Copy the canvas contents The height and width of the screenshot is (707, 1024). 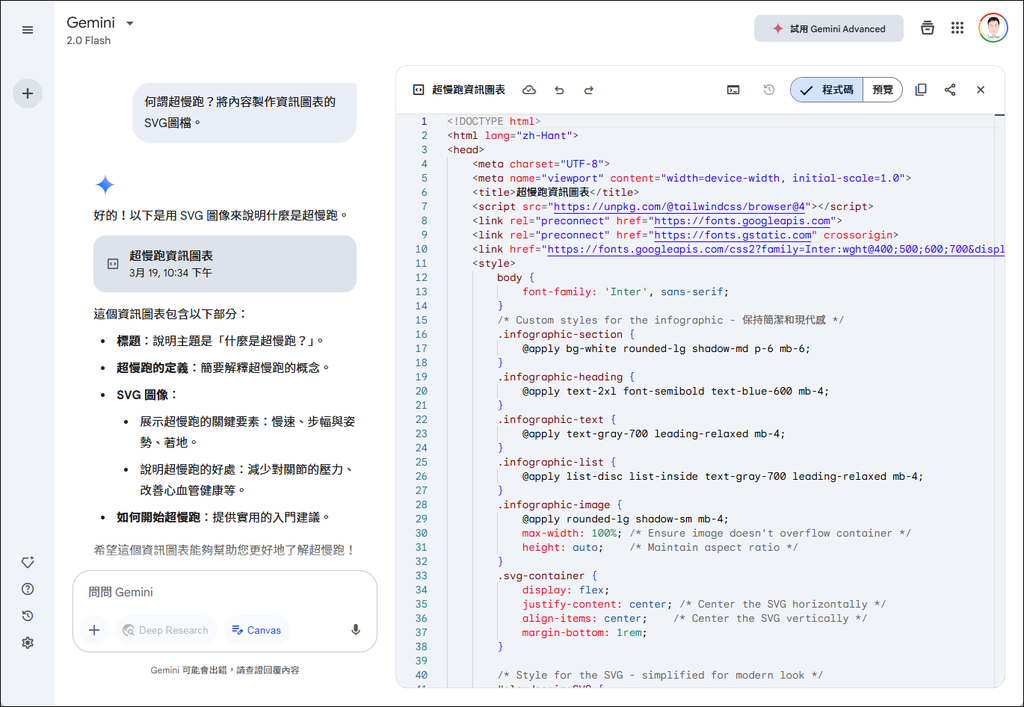click(921, 90)
